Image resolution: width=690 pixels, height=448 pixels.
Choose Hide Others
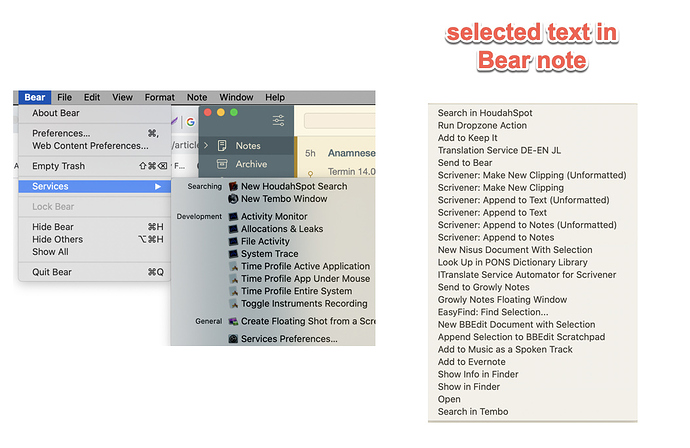pos(95,239)
